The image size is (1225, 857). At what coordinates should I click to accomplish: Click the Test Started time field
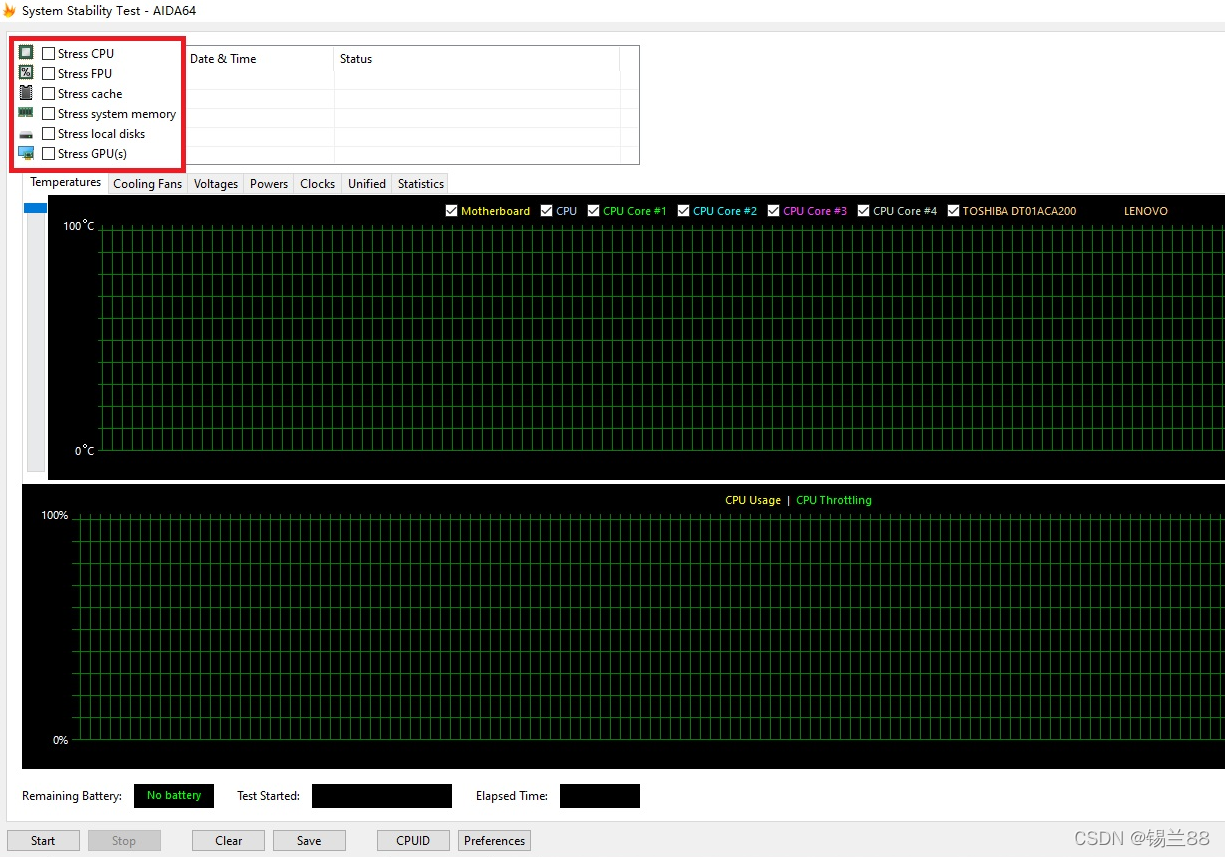(382, 796)
